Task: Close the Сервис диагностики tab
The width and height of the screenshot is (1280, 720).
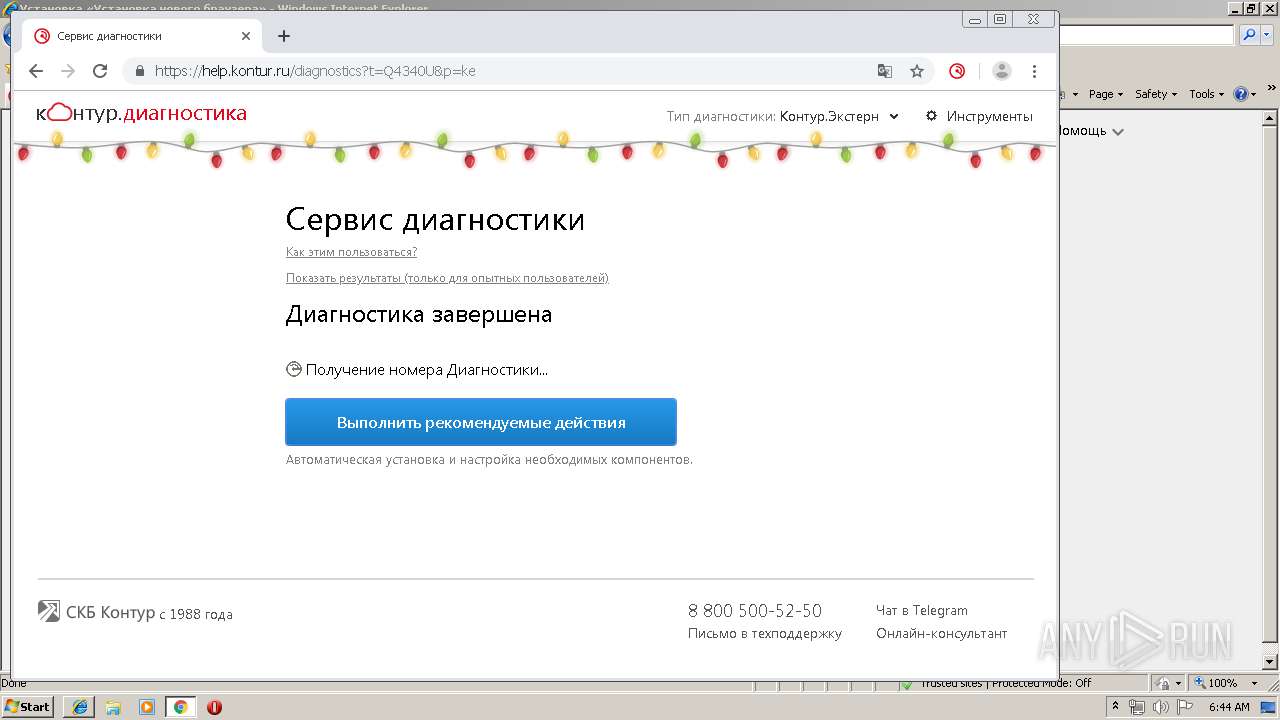Action: pos(246,36)
